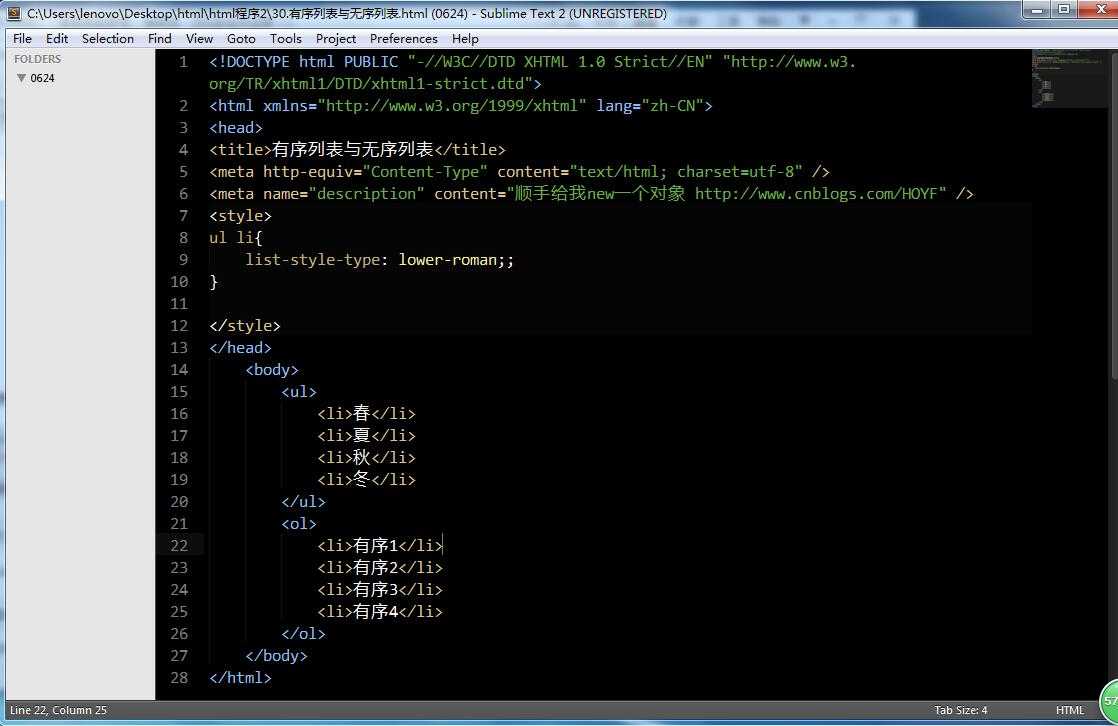The width and height of the screenshot is (1118, 726).
Task: Click the title text 有序列表与无序列表
Action: click(x=353, y=150)
